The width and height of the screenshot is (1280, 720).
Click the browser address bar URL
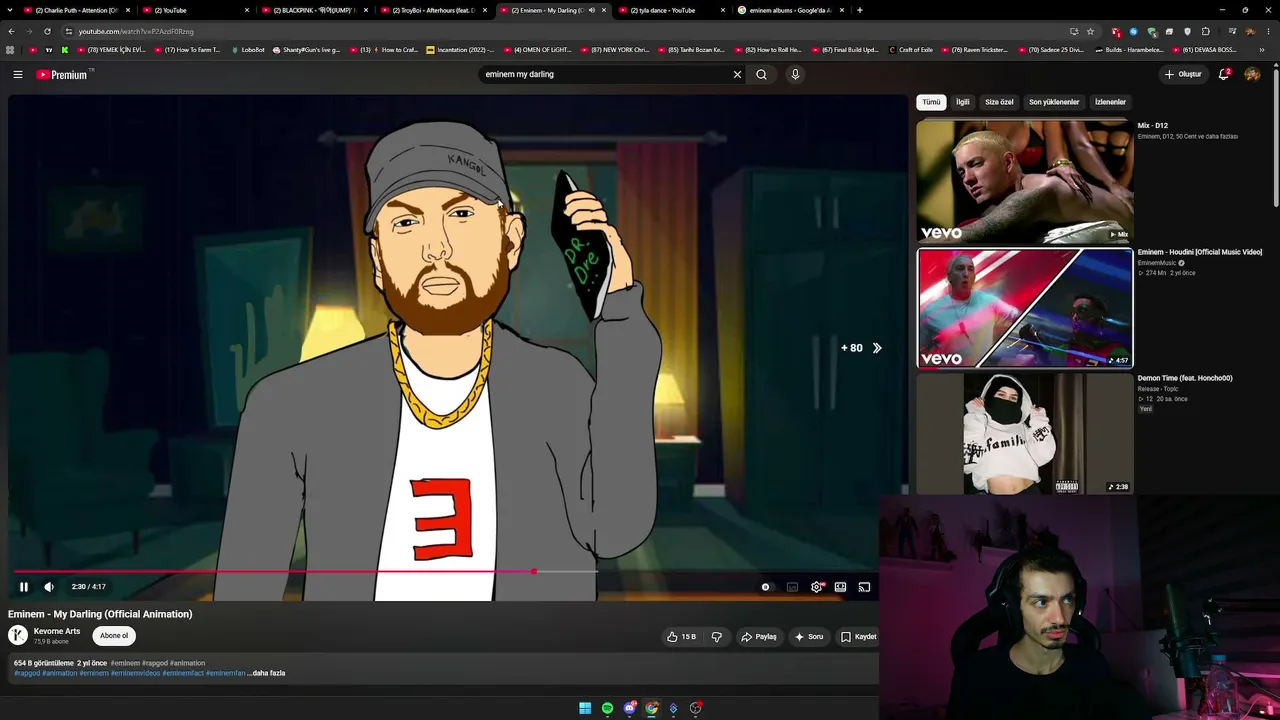(136, 31)
